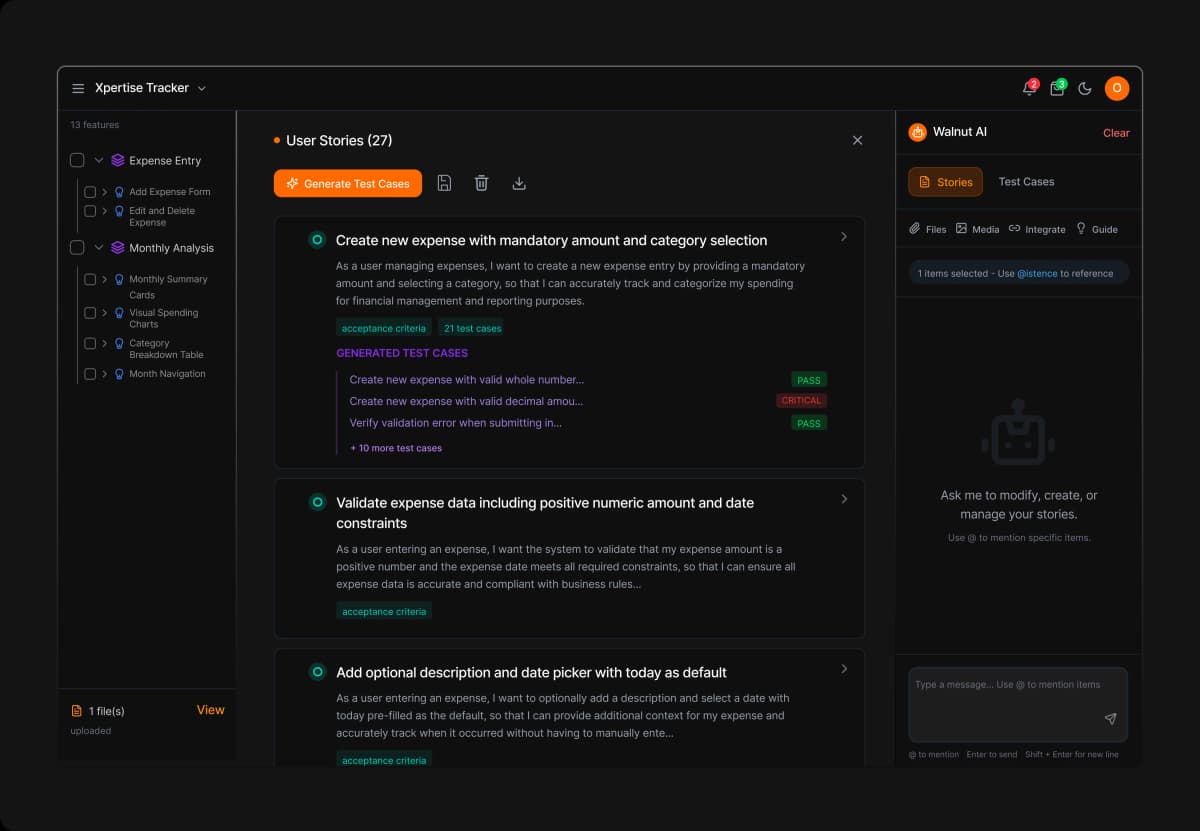The image size is (1200, 831).
Task: Open the Guide via the lightbulb icon
Action: [x=1083, y=228]
